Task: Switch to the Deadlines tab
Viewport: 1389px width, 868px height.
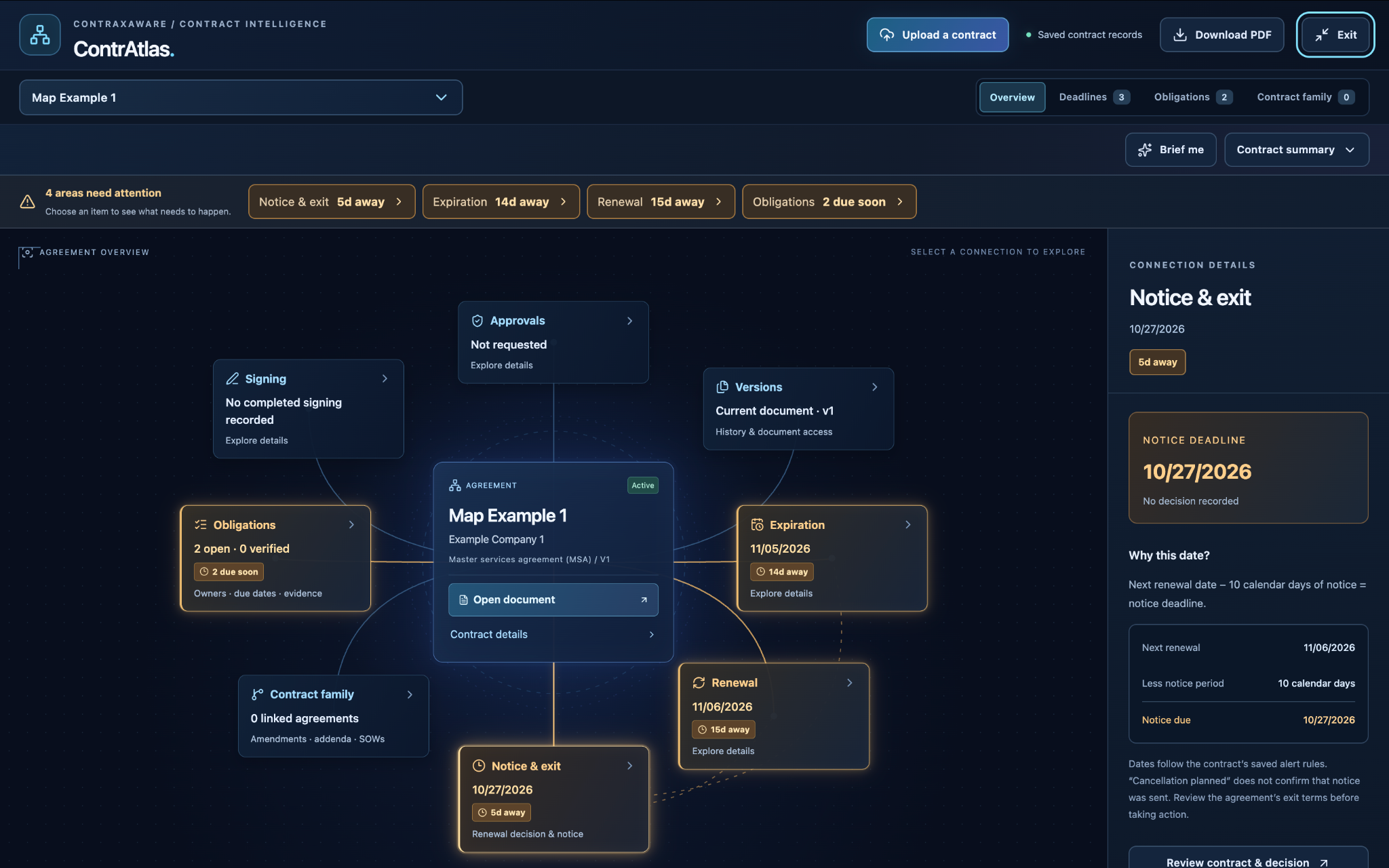Action: coord(1093,97)
